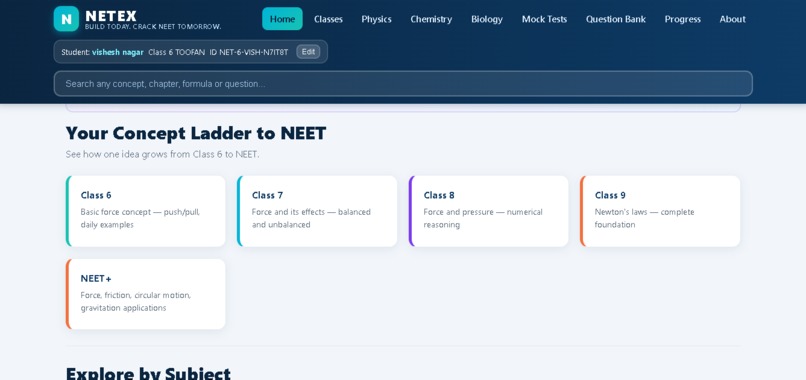This screenshot has height=380, width=806.
Task: Click the 'Explore by Subject' heading
Action: [149, 373]
